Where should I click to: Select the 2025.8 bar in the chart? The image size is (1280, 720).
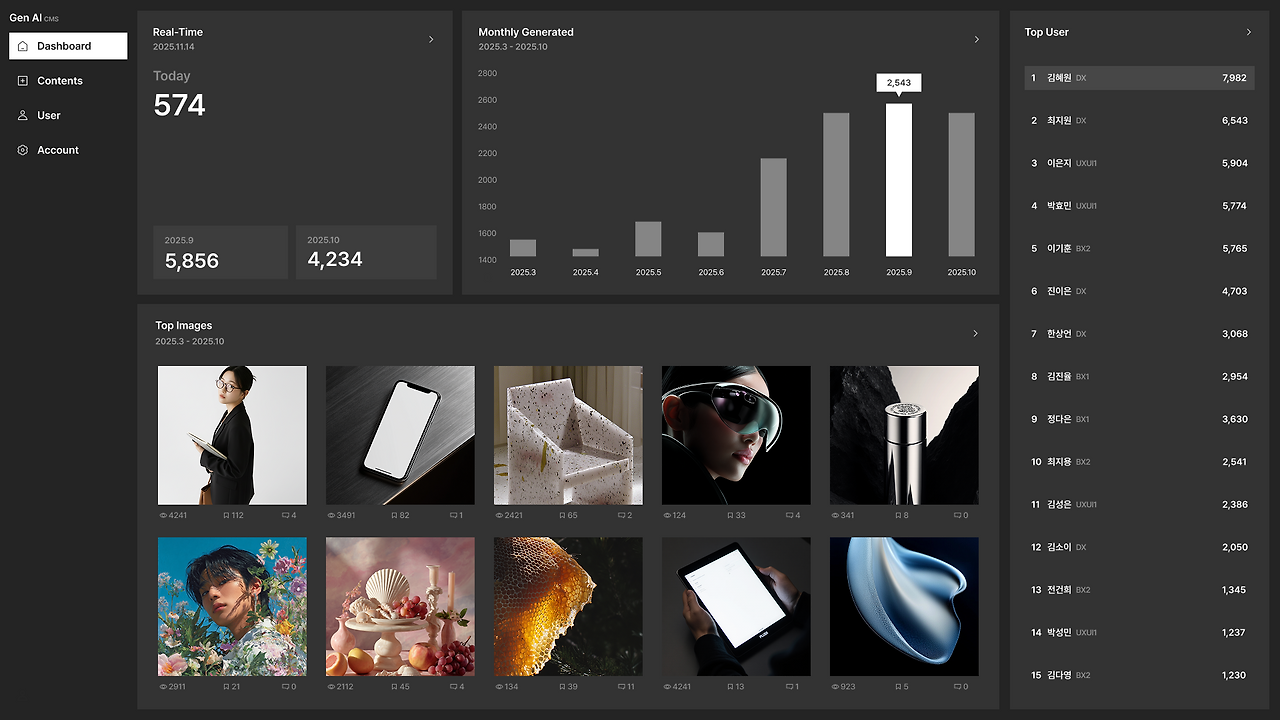point(836,185)
